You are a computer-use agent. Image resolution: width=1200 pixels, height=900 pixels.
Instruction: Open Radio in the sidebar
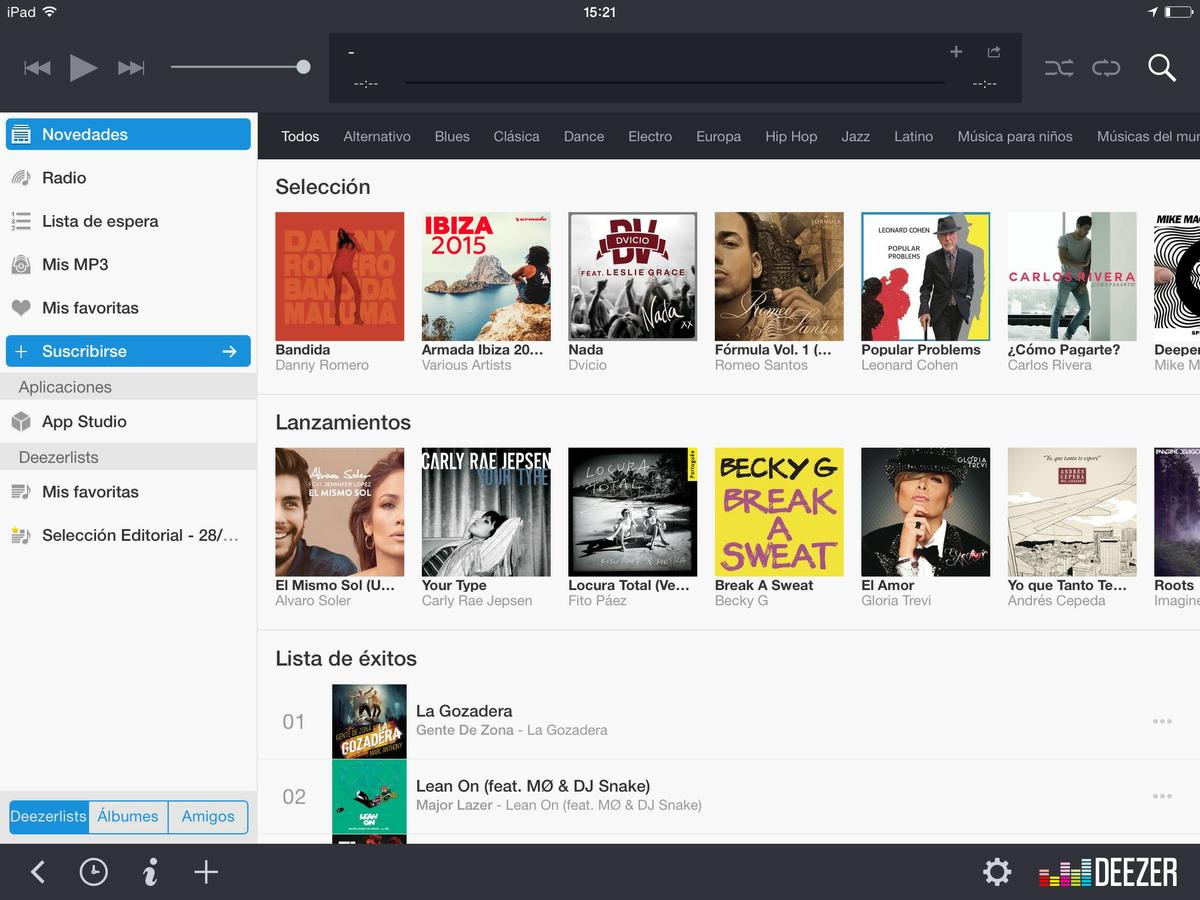pos(64,178)
